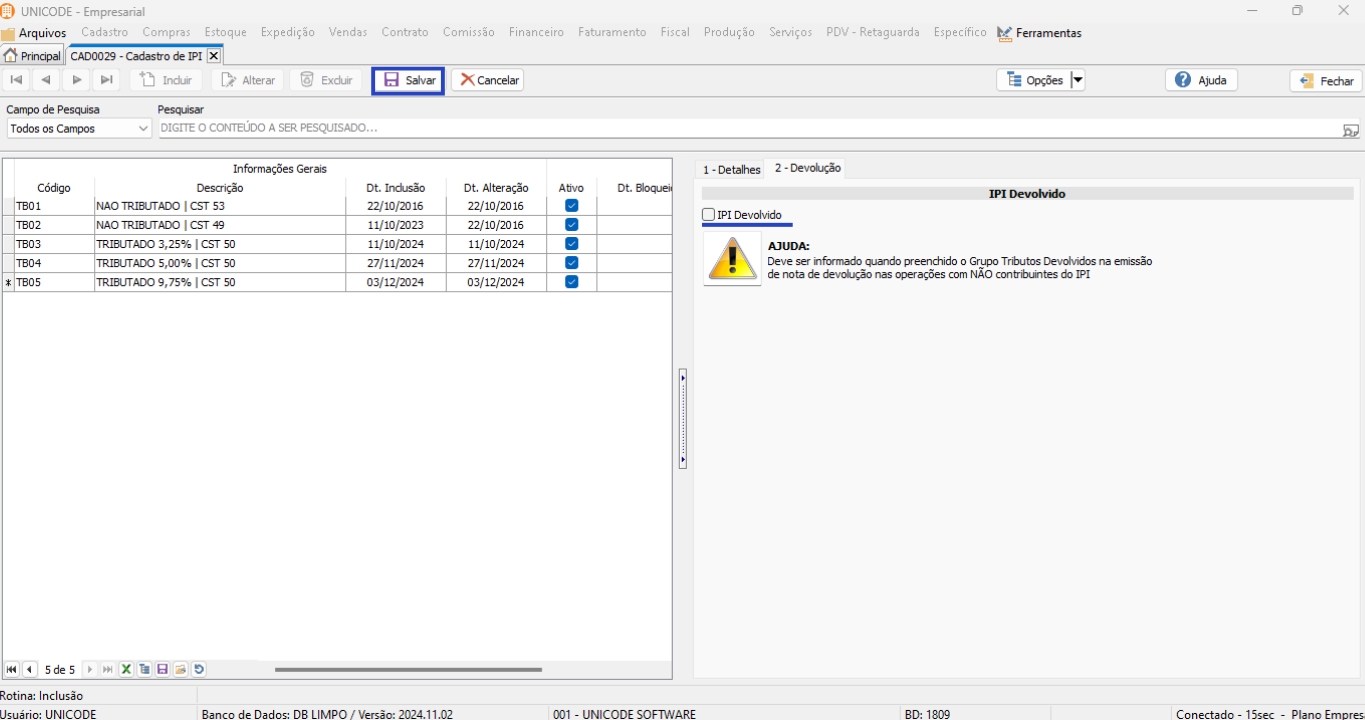Expand the Opções dropdown arrow
The width and height of the screenshot is (1365, 720).
(x=1077, y=80)
